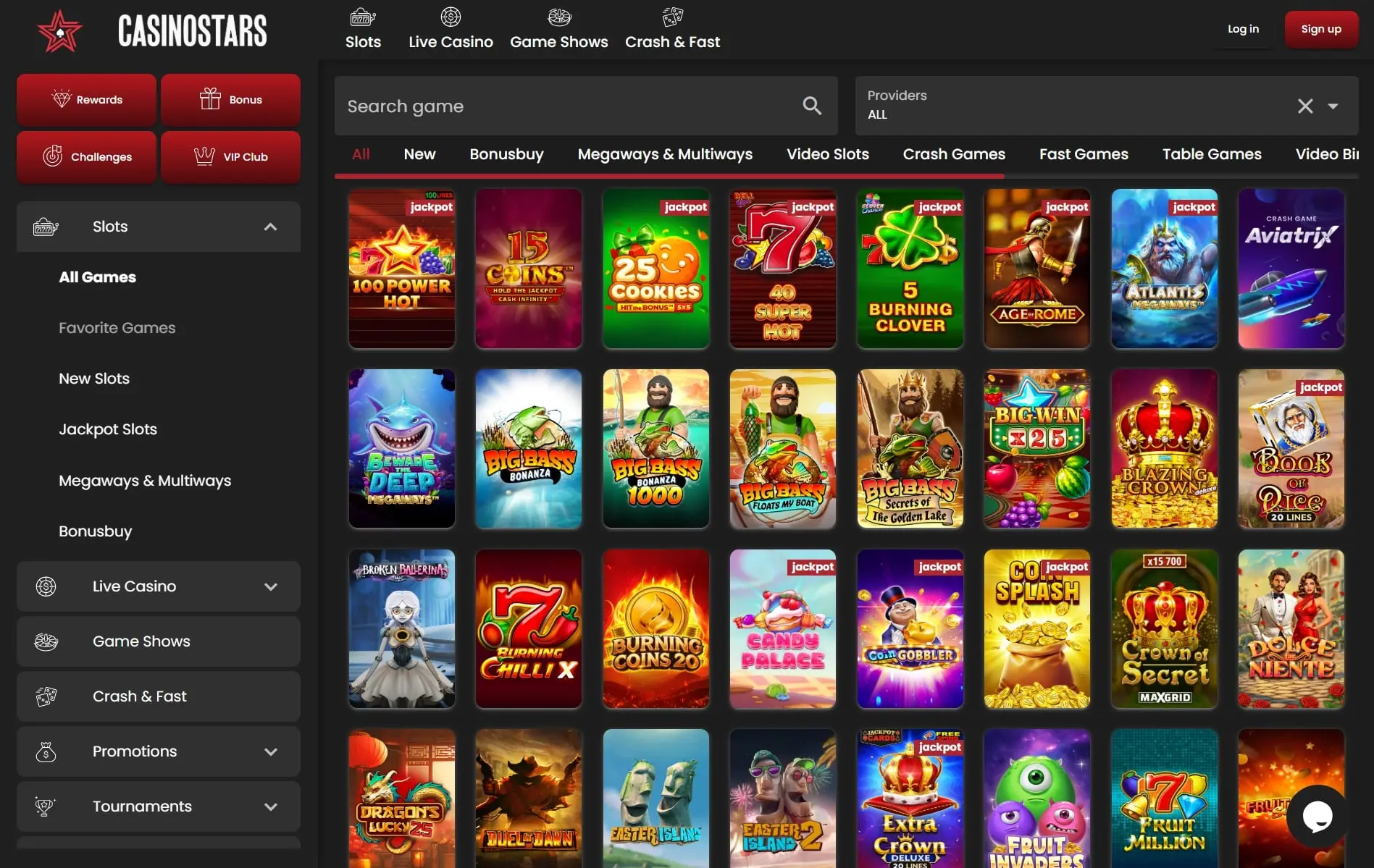
Task: Open the Book of Dice game
Action: click(x=1291, y=449)
